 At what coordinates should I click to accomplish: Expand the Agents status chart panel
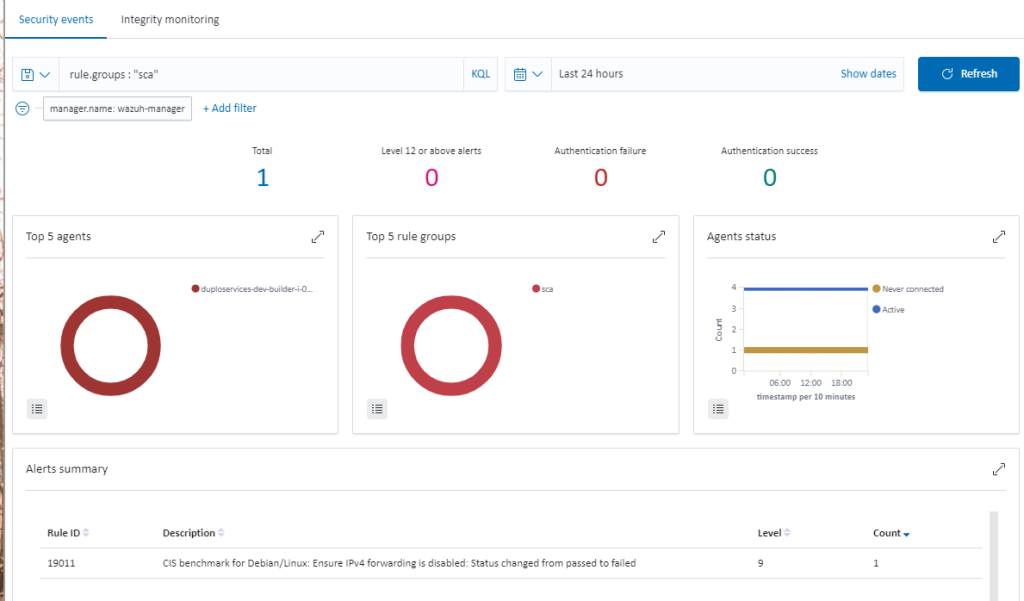pyautogui.click(x=998, y=237)
